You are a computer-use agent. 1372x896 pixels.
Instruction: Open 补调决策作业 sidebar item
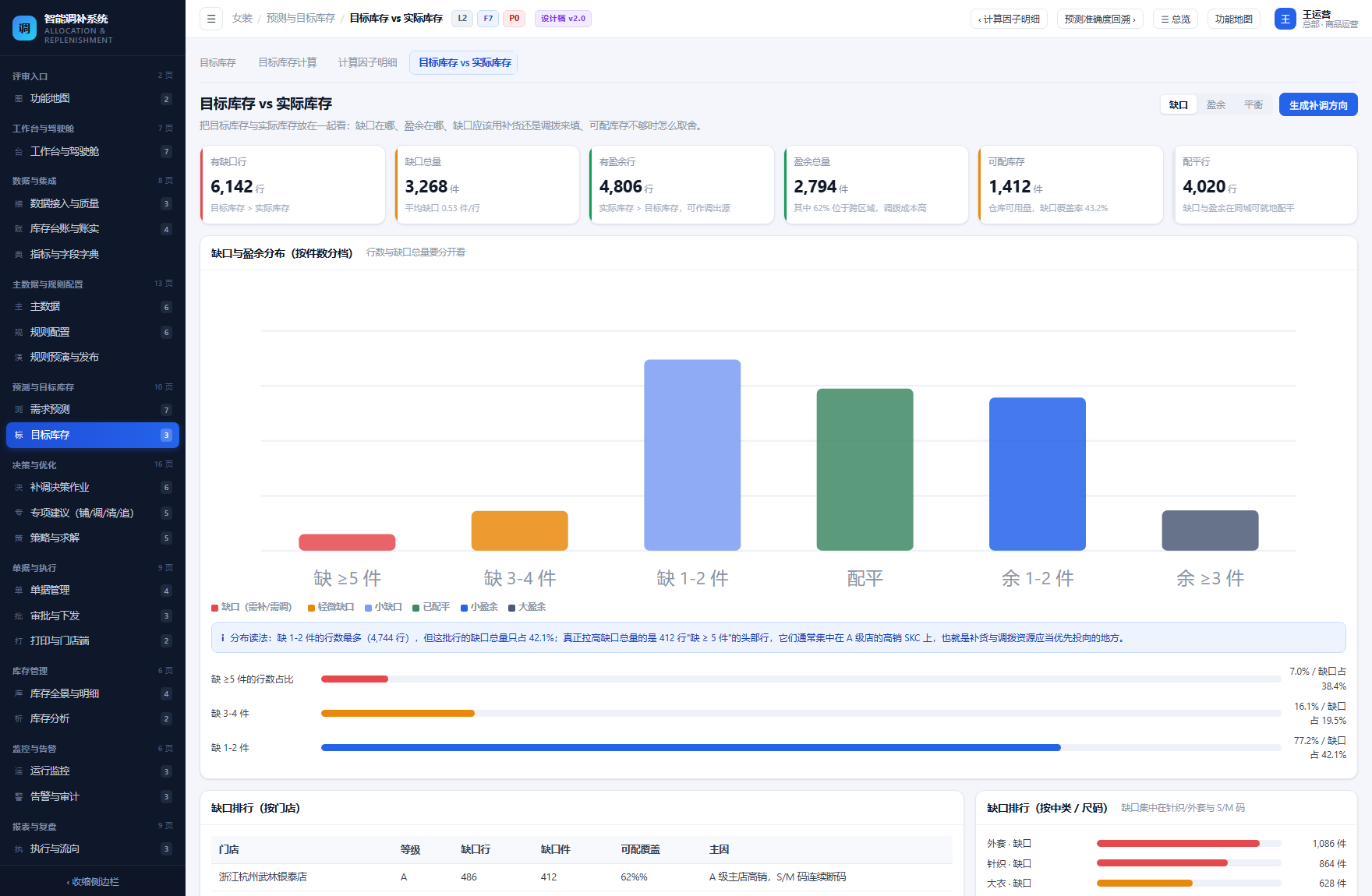(x=93, y=488)
